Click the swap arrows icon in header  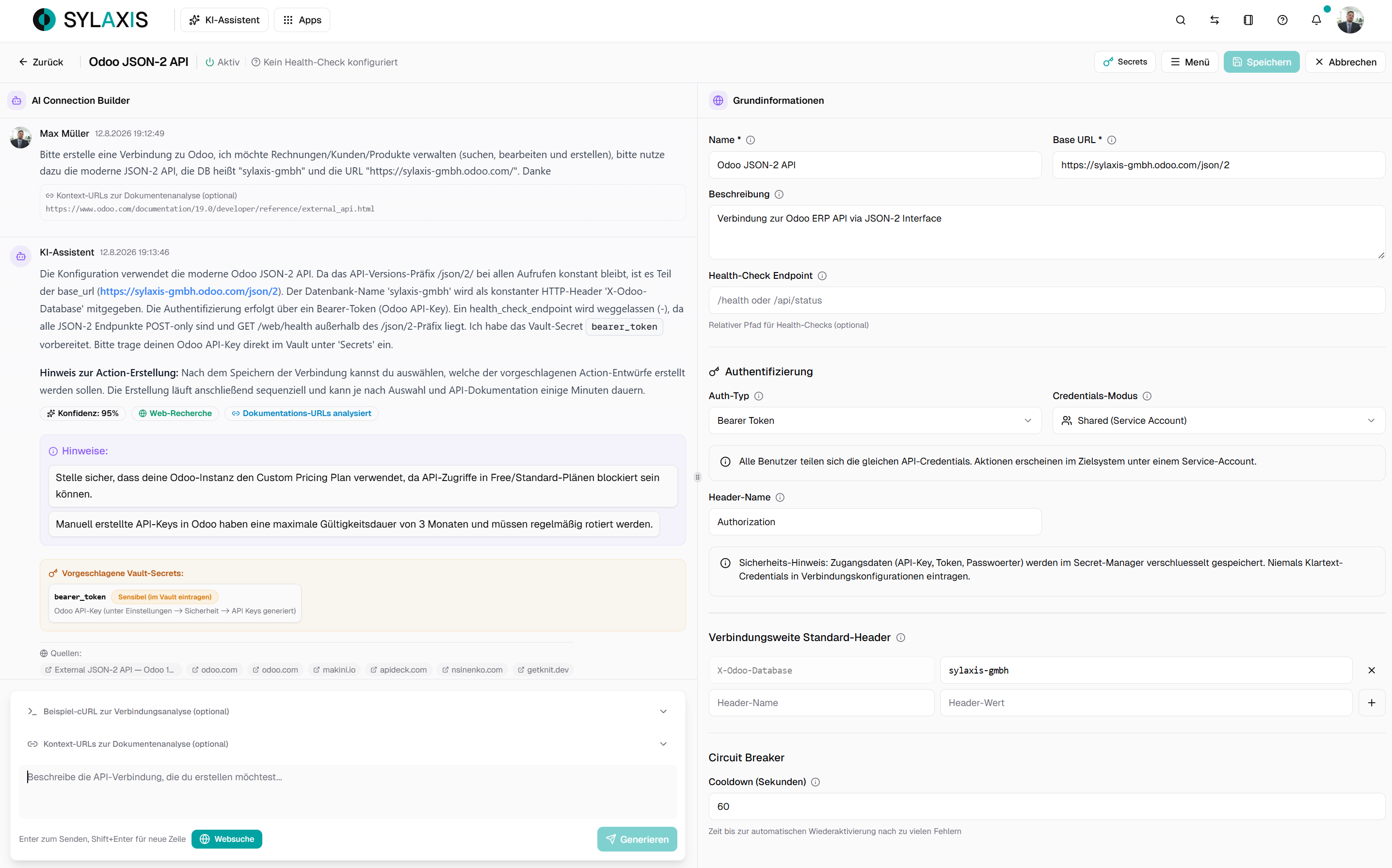coord(1215,20)
